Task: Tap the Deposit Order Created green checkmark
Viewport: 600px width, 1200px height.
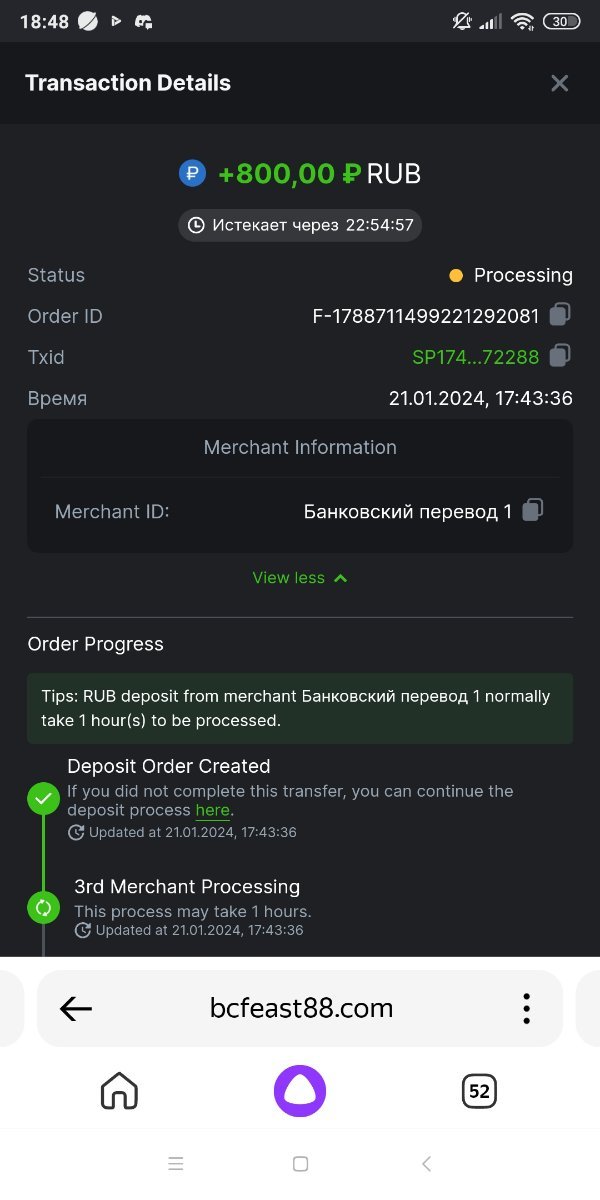Action: click(43, 799)
